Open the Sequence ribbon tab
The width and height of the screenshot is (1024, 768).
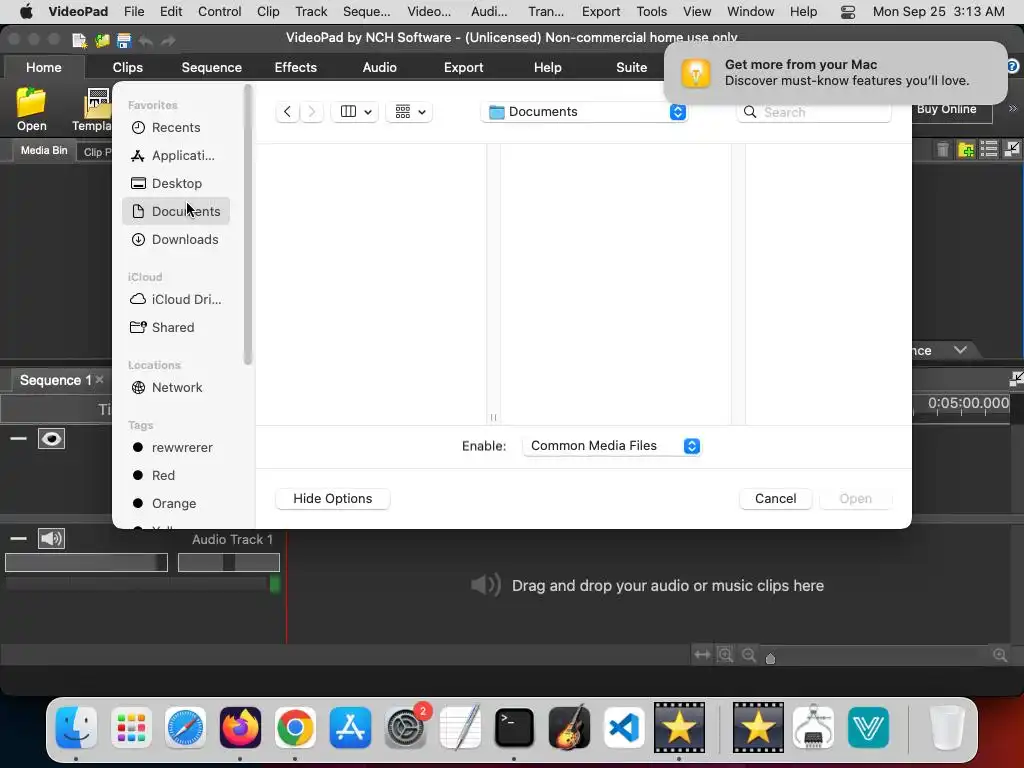point(212,67)
